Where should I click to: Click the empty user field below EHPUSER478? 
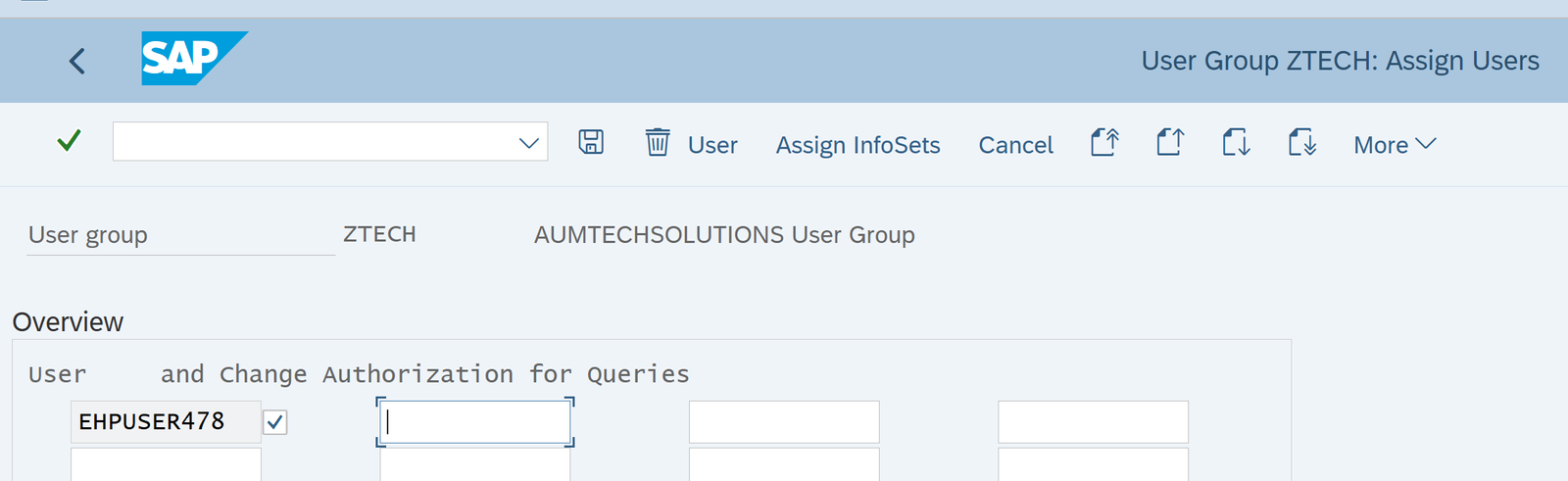coord(165,464)
